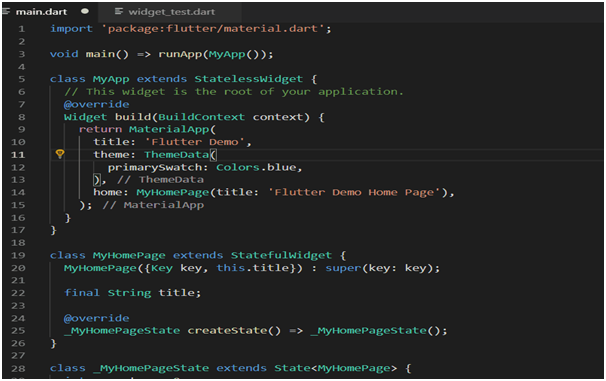Click the unsaved dot on main.dart tab

(85, 11)
